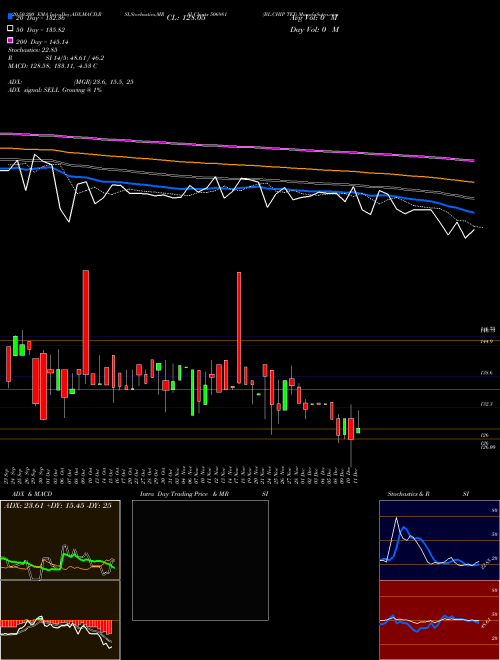Click the 138.6 price axis label
This screenshot has height=660, width=500.
click(487, 373)
